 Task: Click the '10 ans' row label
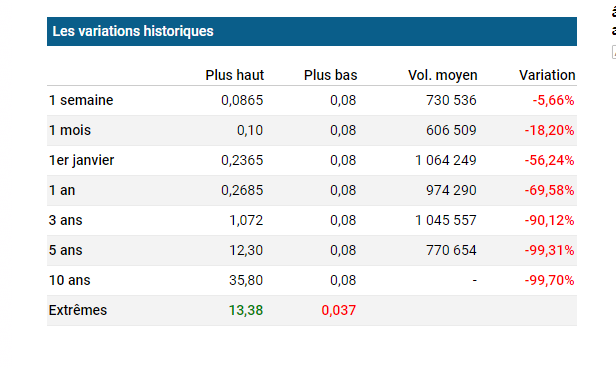pyautogui.click(x=69, y=280)
